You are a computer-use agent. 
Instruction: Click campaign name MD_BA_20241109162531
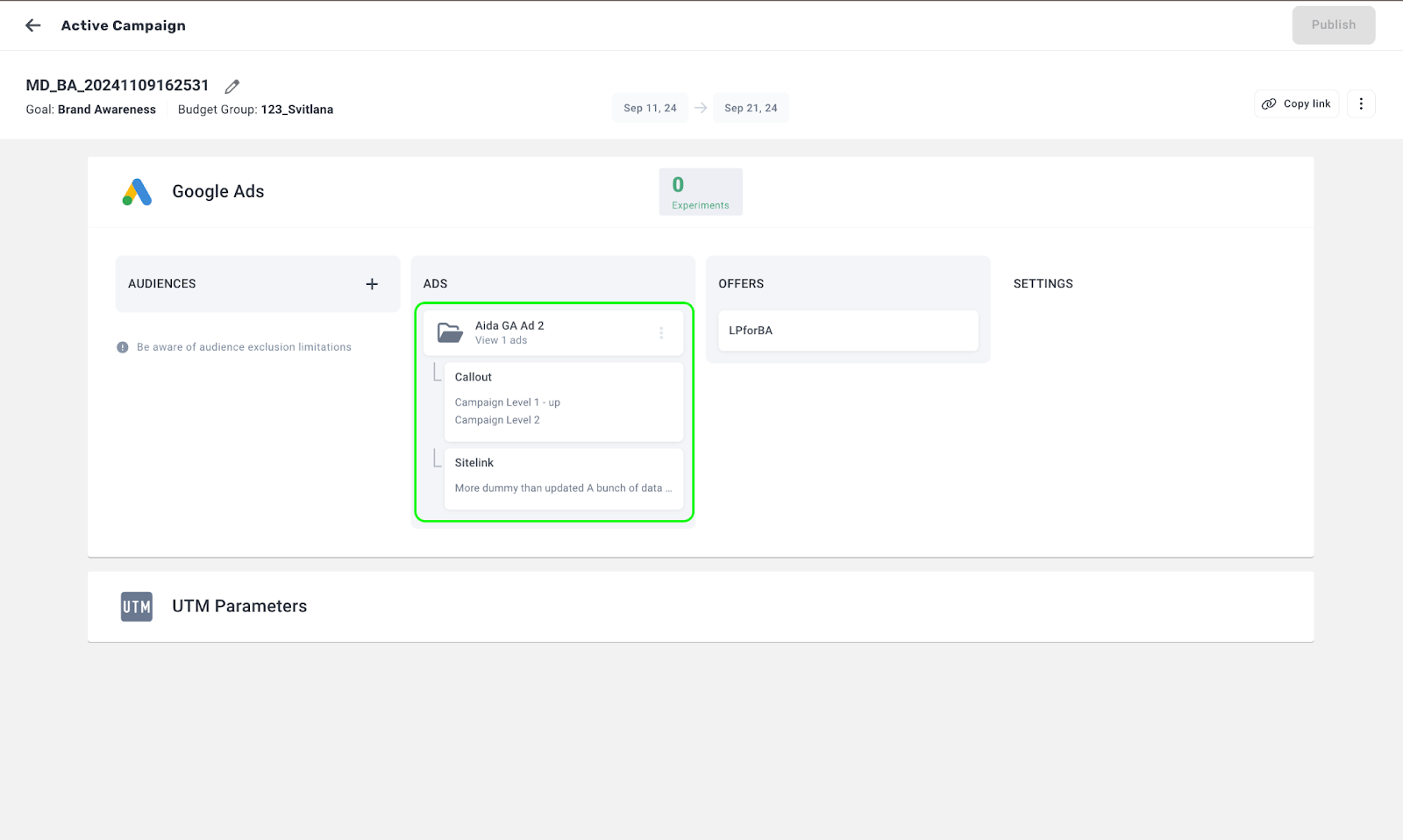pos(118,85)
